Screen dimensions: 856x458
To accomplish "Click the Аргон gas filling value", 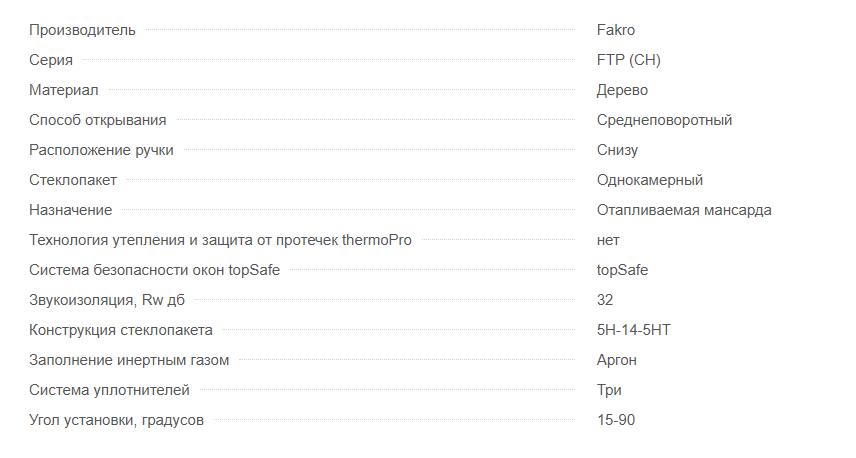I will click(x=616, y=360).
